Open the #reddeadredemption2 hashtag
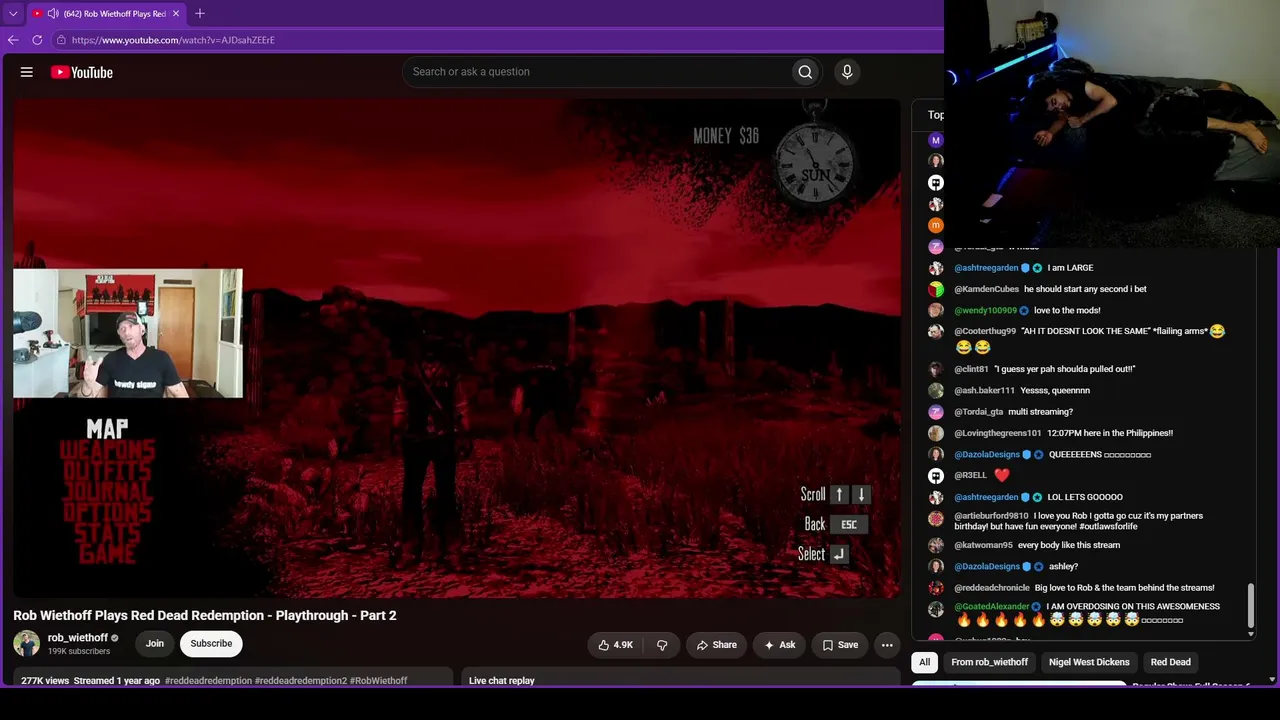Screen dimensions: 1280x720 [x=301, y=681]
